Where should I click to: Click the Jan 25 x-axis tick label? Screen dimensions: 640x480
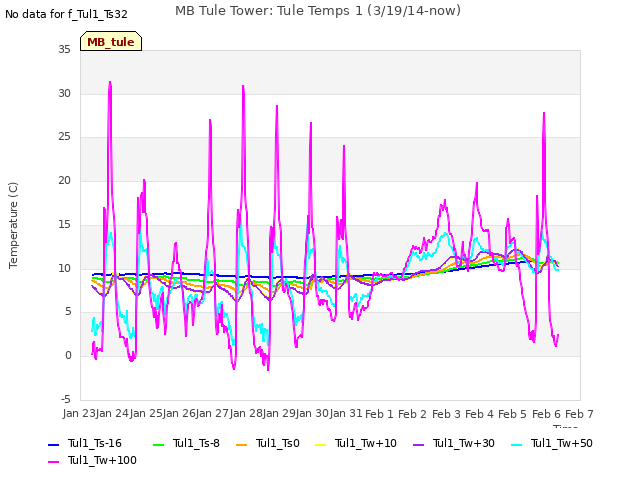pos(146,413)
